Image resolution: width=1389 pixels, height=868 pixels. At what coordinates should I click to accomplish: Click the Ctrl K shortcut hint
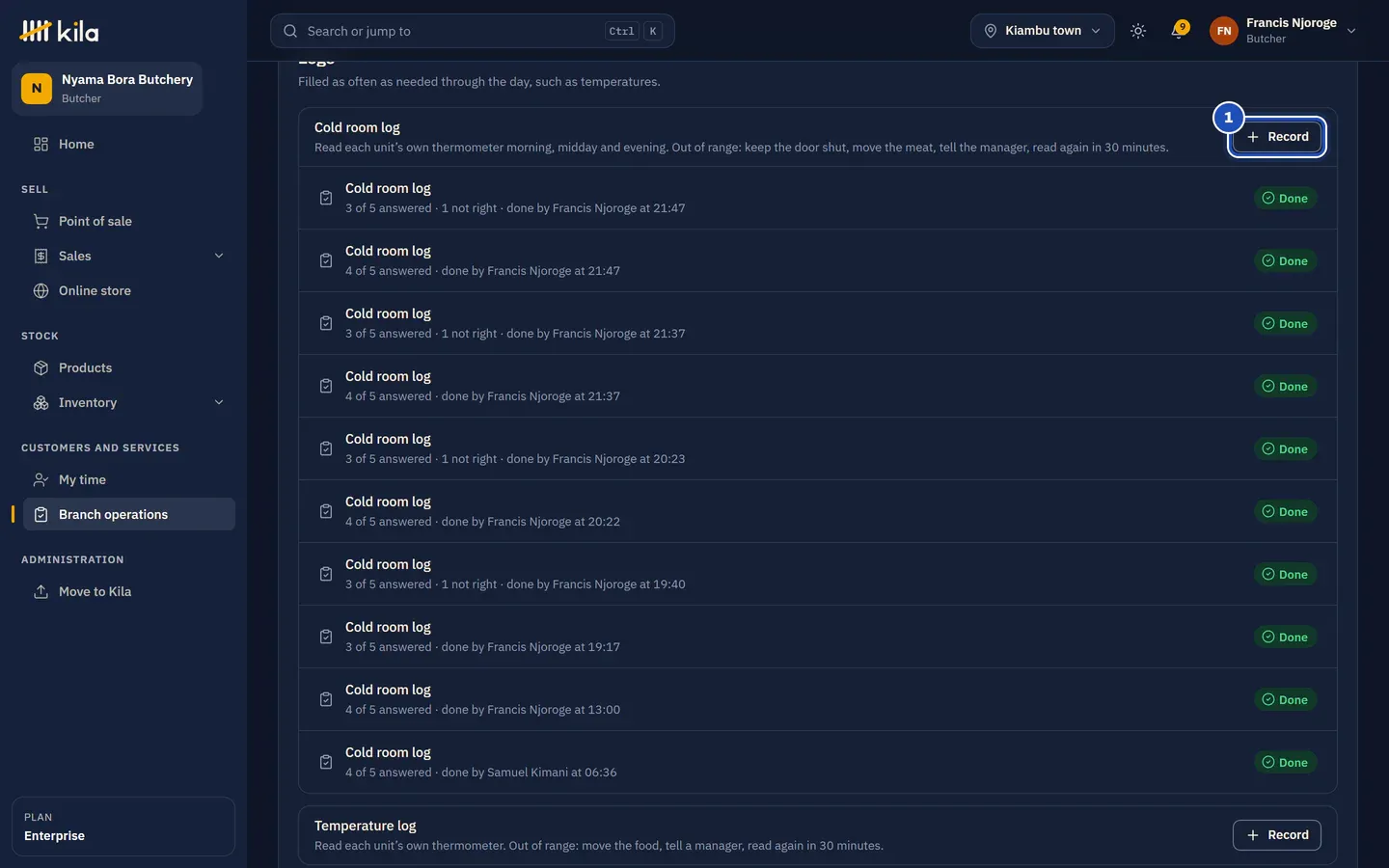click(x=634, y=31)
